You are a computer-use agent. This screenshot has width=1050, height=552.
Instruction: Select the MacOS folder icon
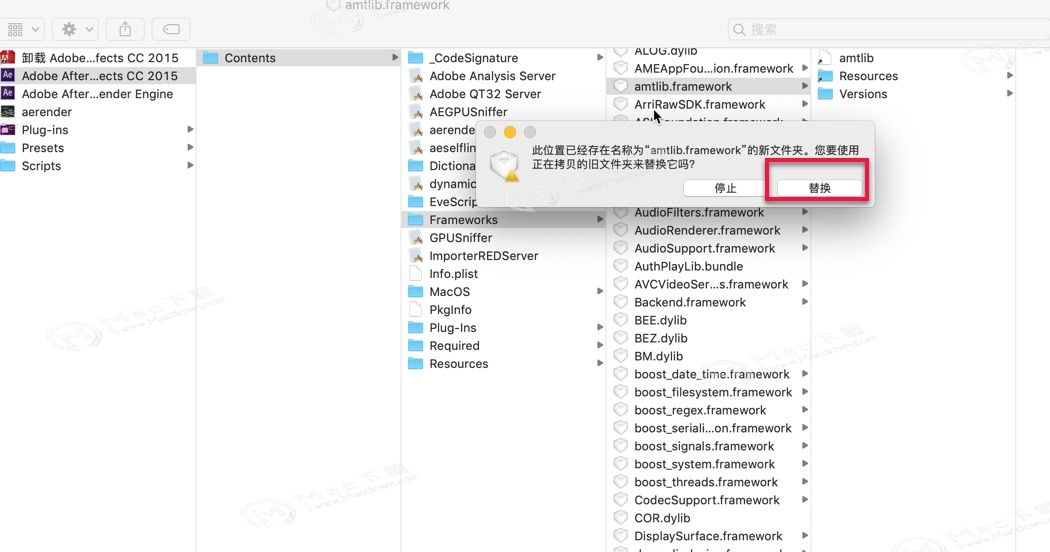click(416, 291)
